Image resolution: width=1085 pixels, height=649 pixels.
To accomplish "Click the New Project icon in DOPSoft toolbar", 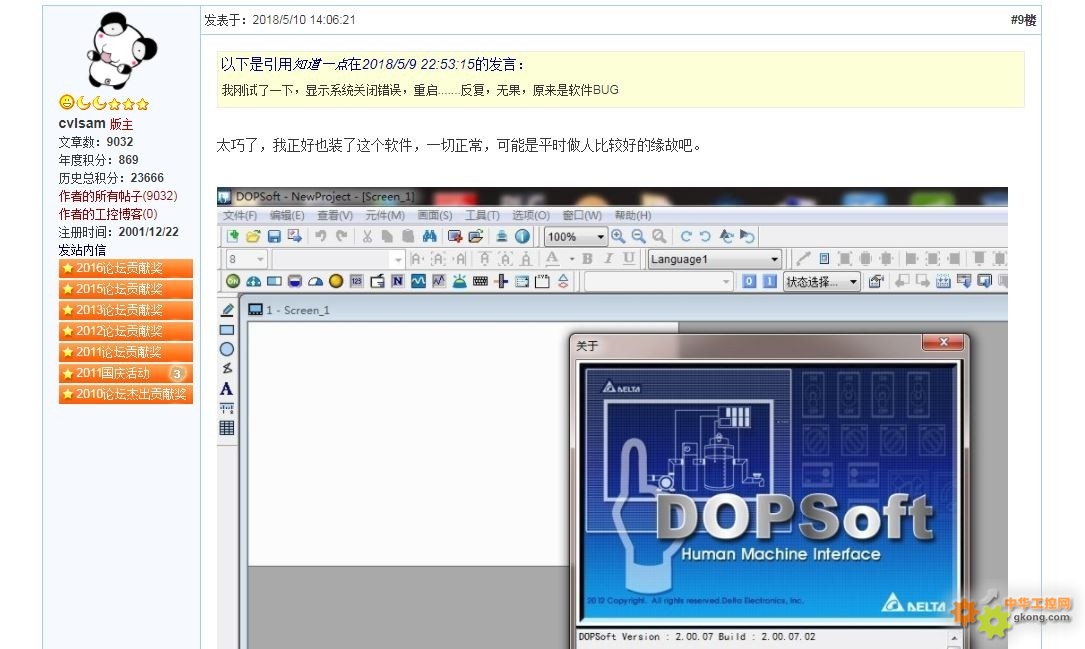I will point(233,237).
